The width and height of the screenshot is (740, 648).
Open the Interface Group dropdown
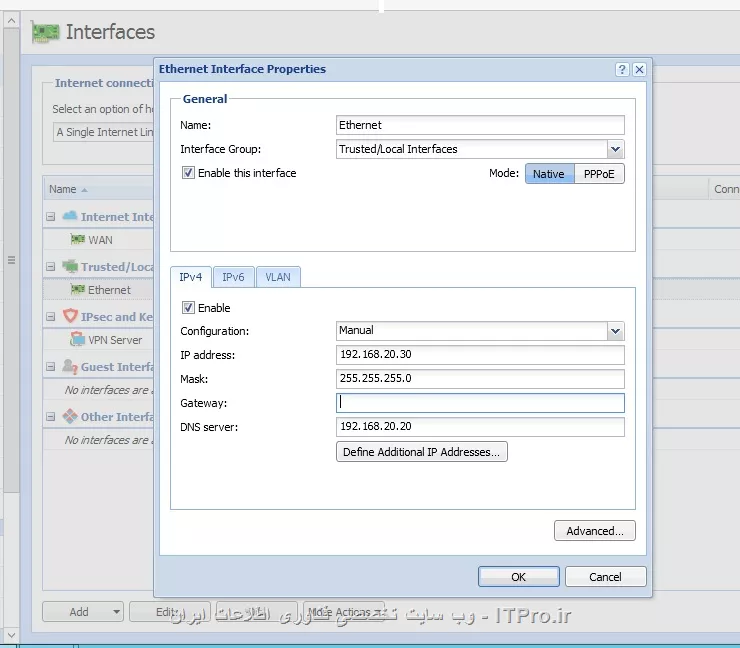615,149
